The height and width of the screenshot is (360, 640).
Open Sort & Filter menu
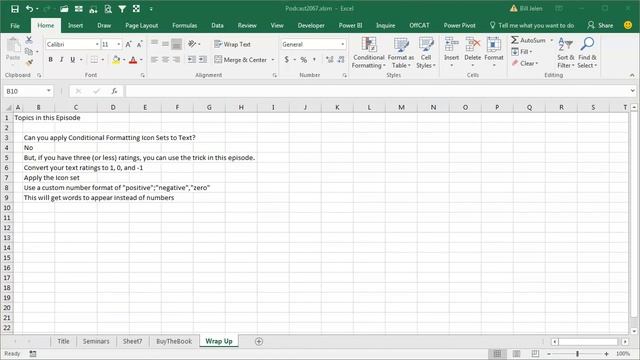566,53
